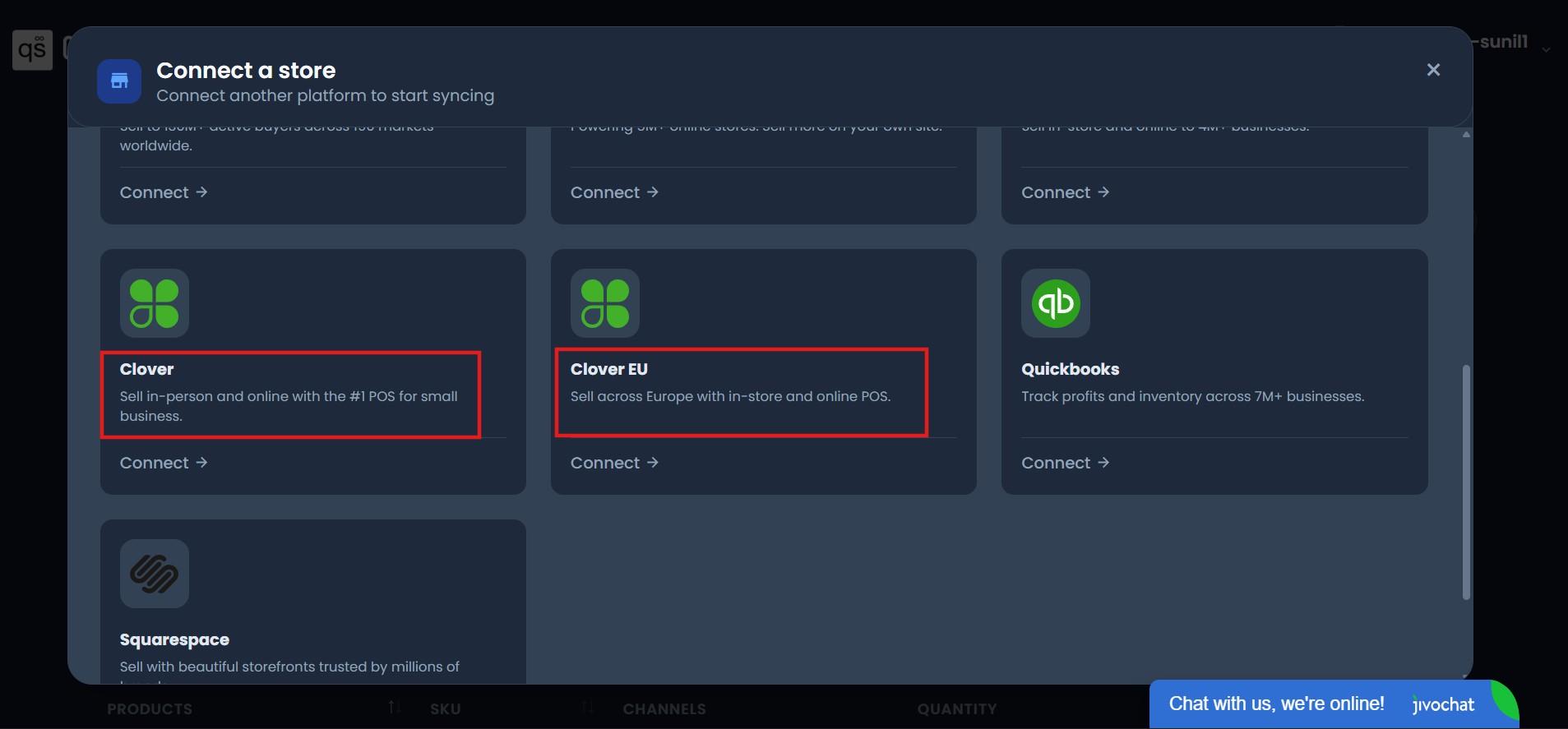This screenshot has width=1568, height=729.
Task: Click the SKU column sort icon
Action: pyautogui.click(x=588, y=707)
